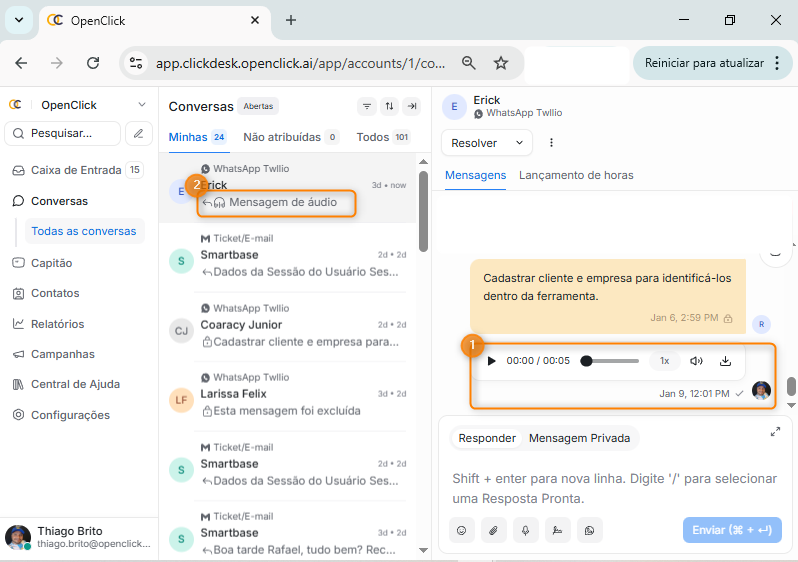The image size is (798, 562).
Task: Sort the conversations list
Action: [x=389, y=107]
